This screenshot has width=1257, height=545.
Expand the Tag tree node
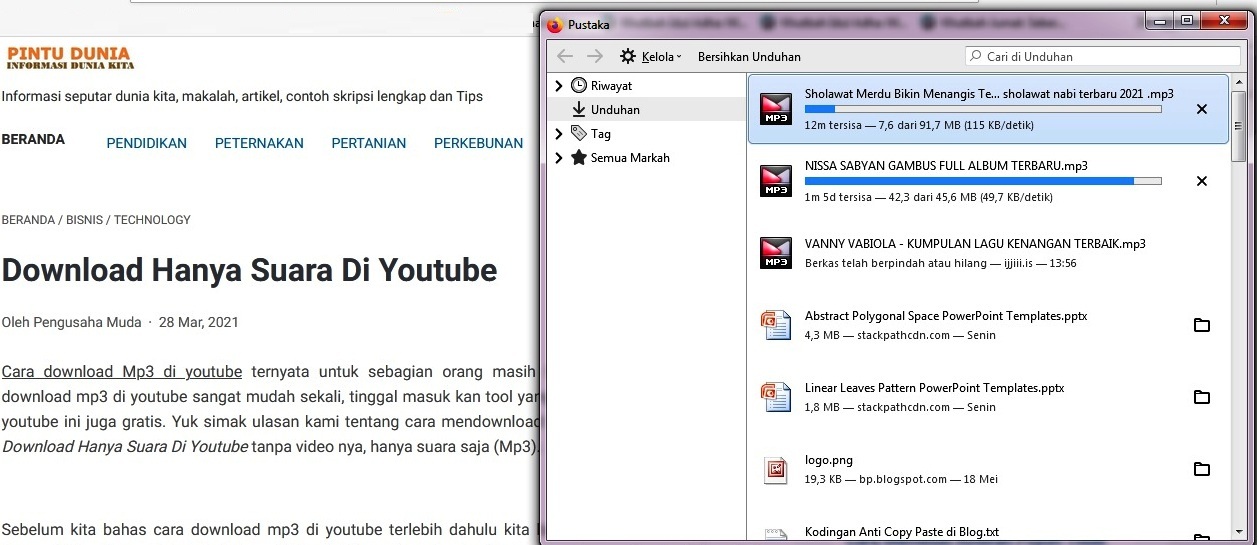(x=559, y=134)
